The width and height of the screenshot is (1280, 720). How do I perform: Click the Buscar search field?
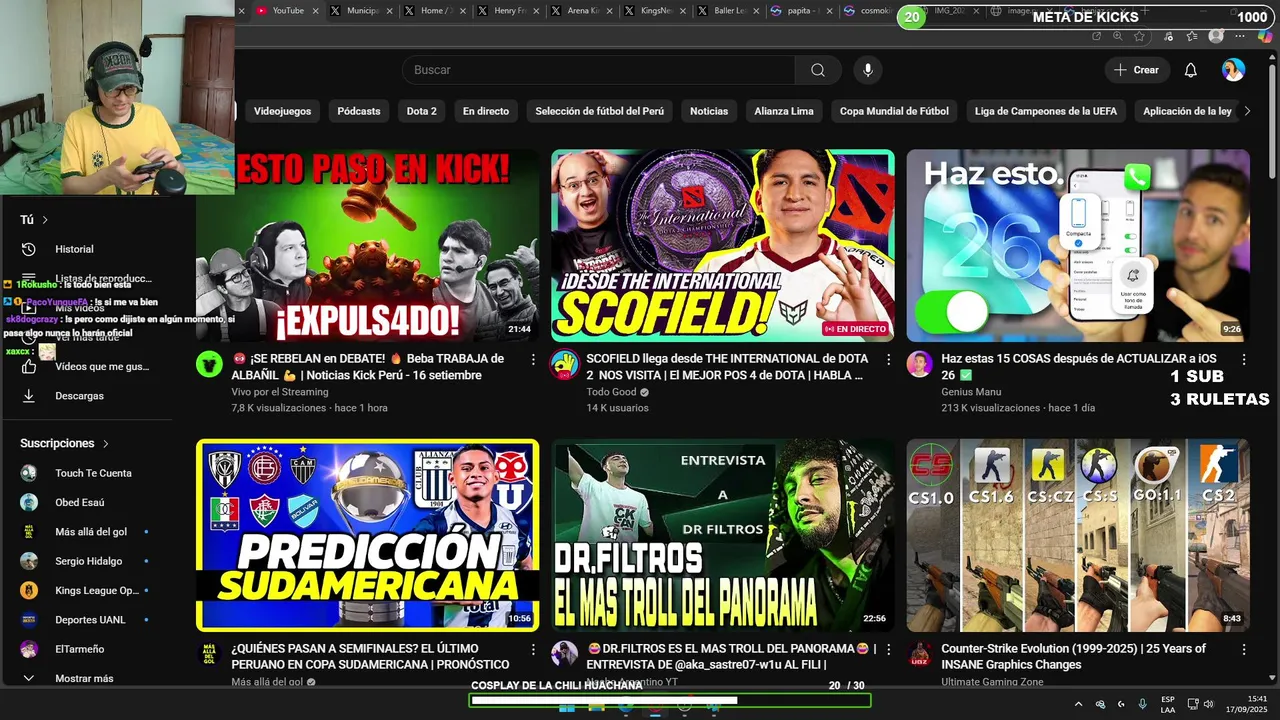(x=598, y=70)
